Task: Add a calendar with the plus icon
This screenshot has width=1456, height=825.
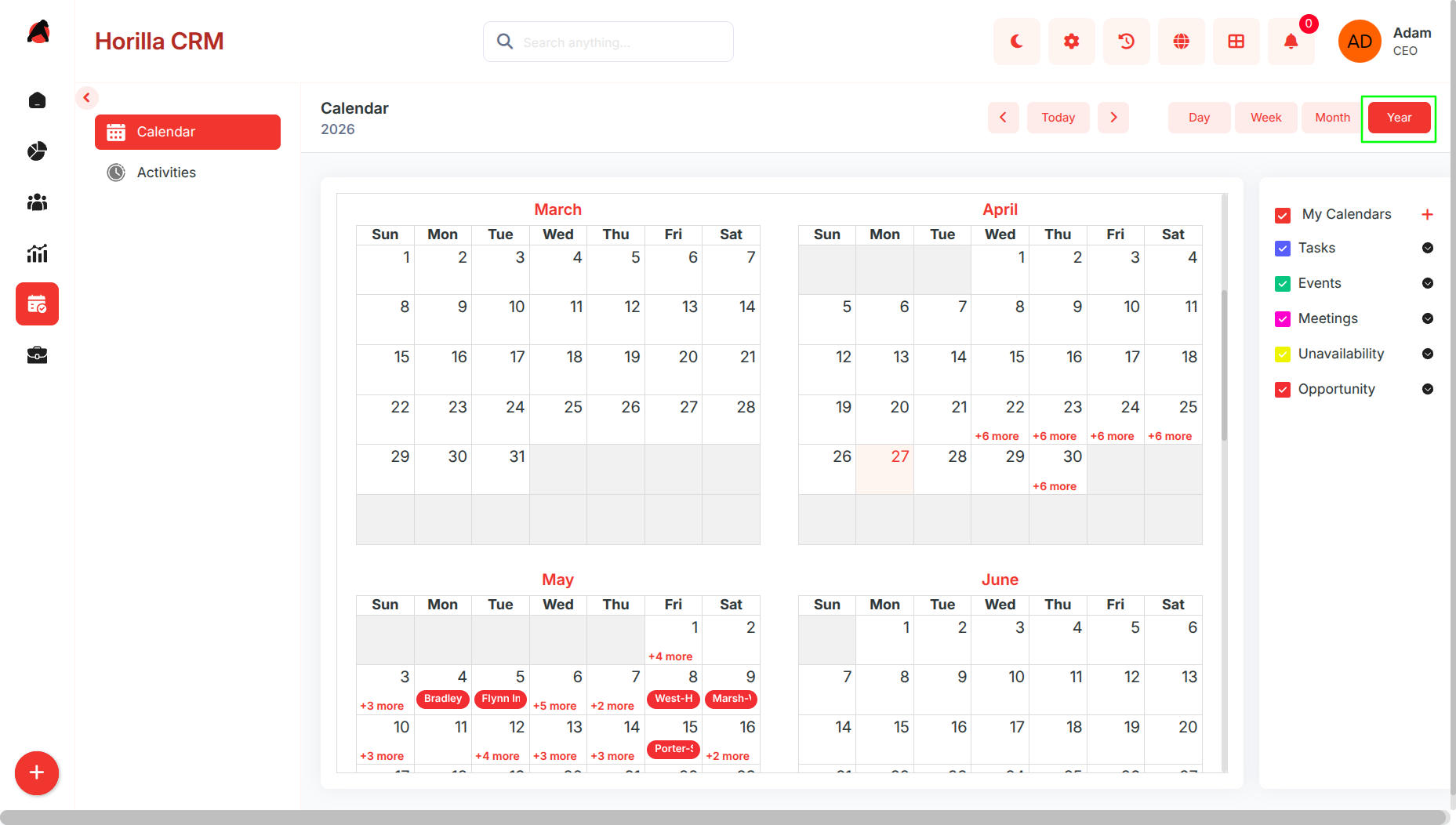Action: [1427, 214]
